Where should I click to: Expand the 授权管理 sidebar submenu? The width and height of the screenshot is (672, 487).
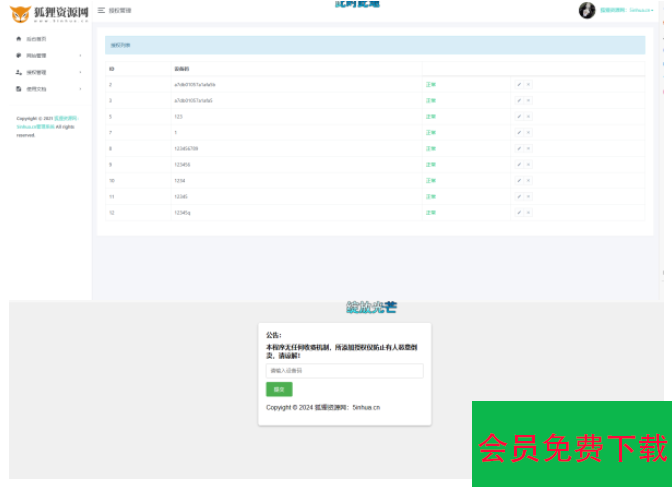click(x=80, y=72)
